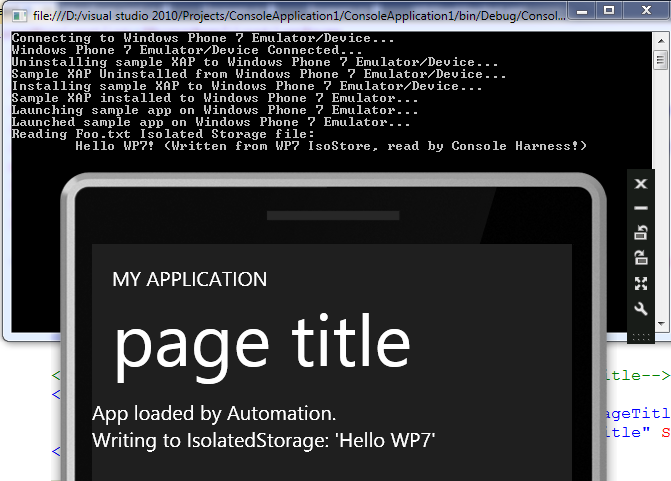Fit emulator to screen icon
This screenshot has width=671, height=481.
(x=641, y=283)
